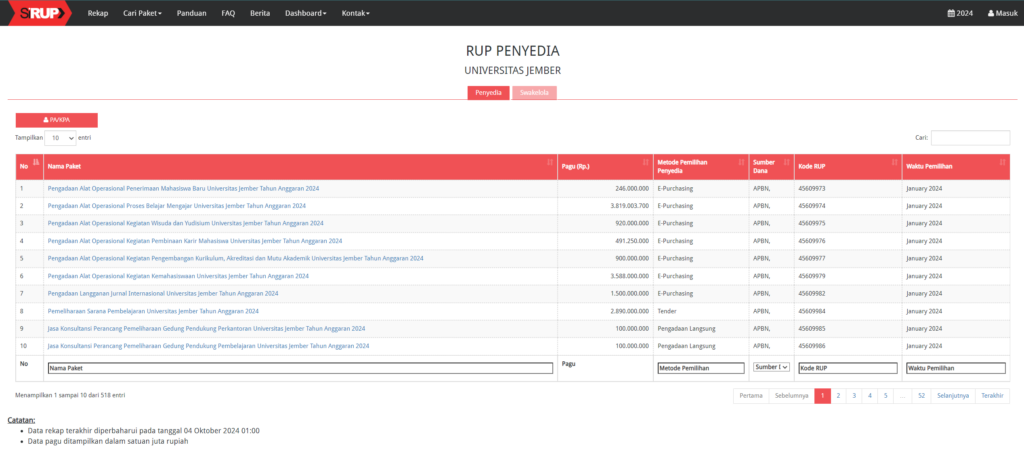This screenshot has width=1024, height=453.
Task: Open the Sumber Dana filter dropdown
Action: [771, 367]
